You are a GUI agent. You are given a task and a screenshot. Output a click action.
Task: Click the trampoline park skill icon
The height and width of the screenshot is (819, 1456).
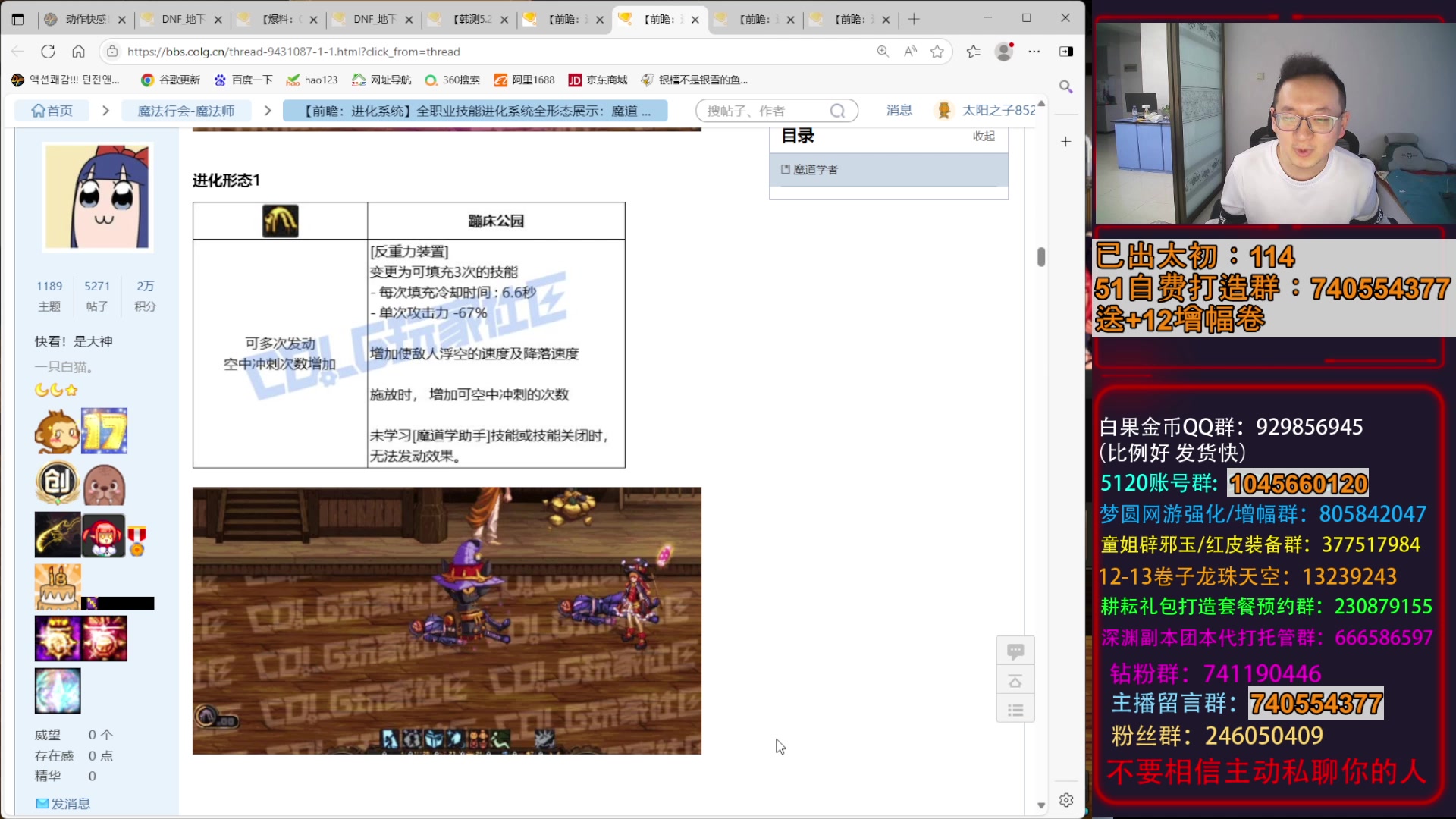click(x=280, y=221)
